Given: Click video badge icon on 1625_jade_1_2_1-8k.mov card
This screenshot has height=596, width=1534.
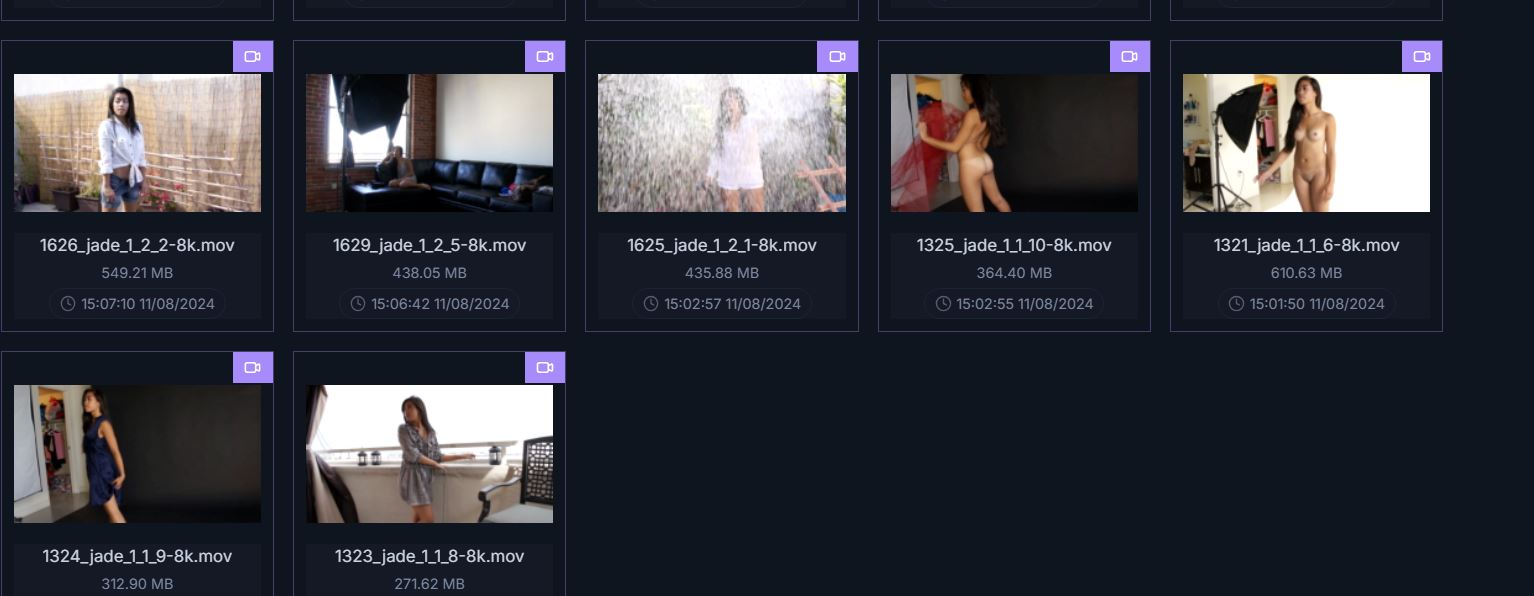Looking at the screenshot, I should [837, 57].
